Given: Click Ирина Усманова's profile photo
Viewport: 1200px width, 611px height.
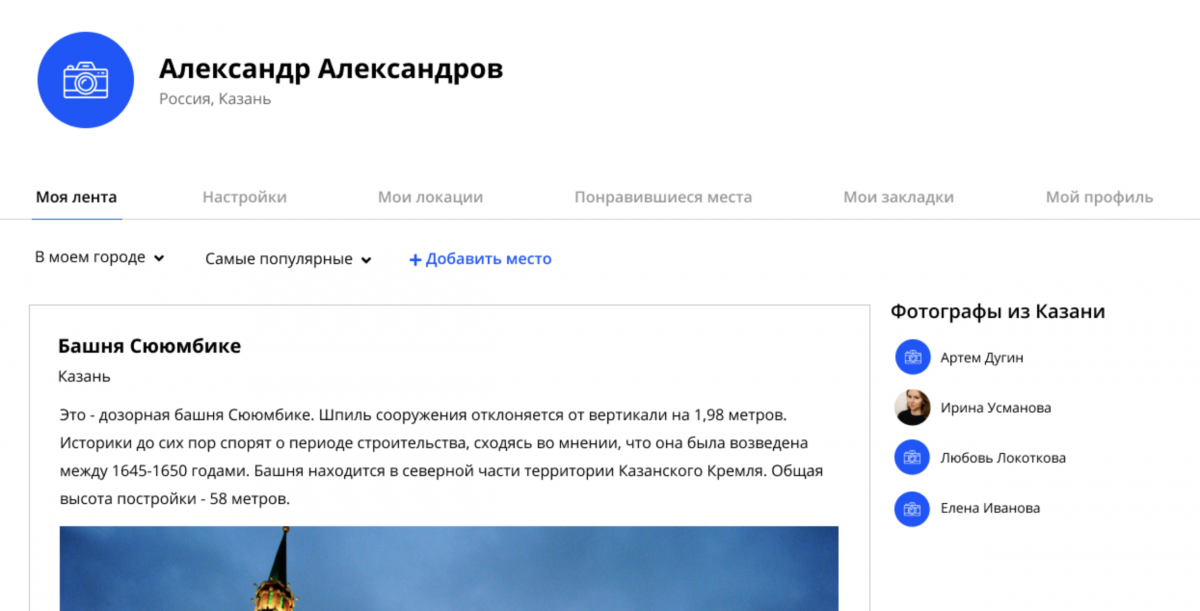Looking at the screenshot, I should pos(912,407).
